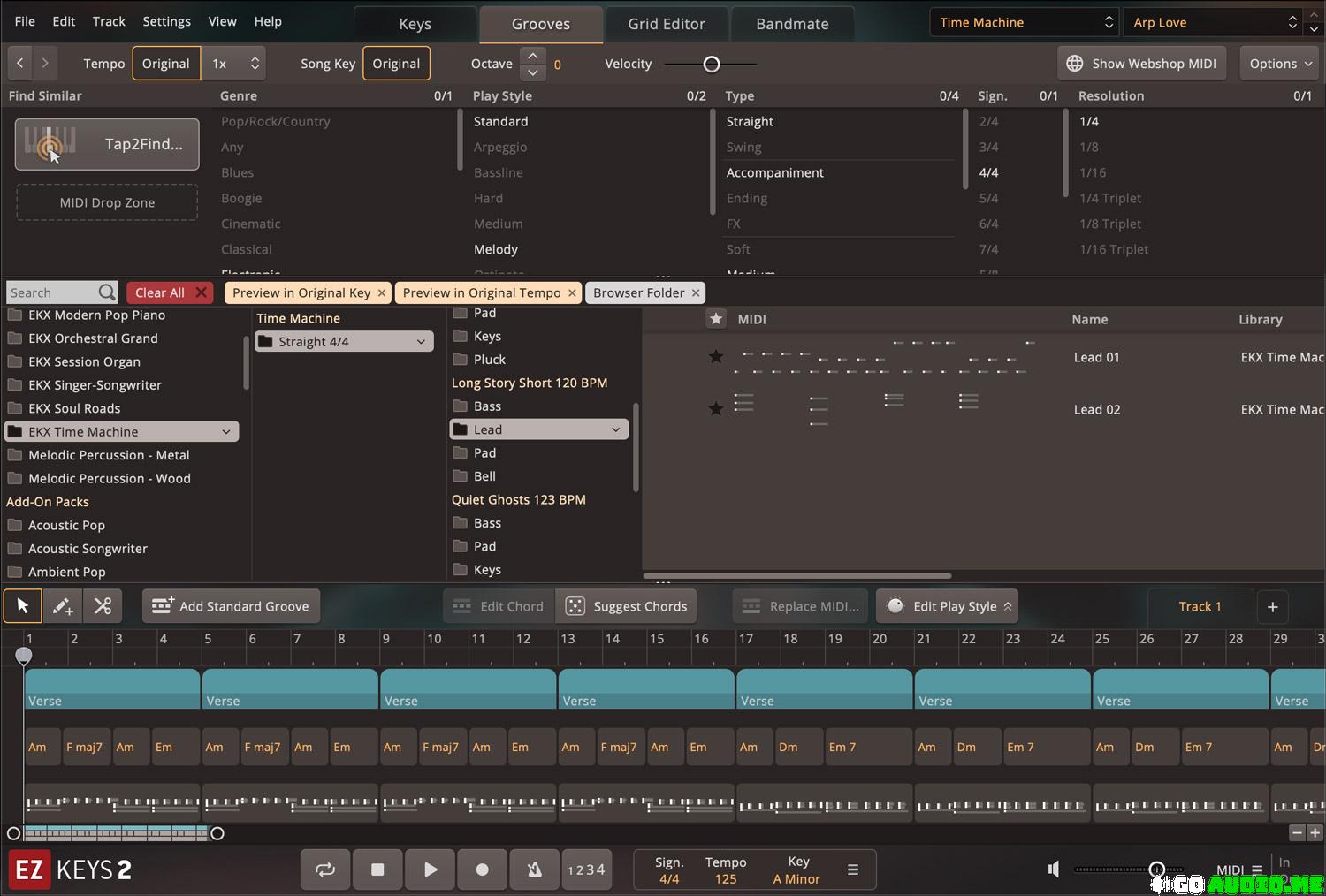Open the Settings menu
1326x896 pixels.
166,21
